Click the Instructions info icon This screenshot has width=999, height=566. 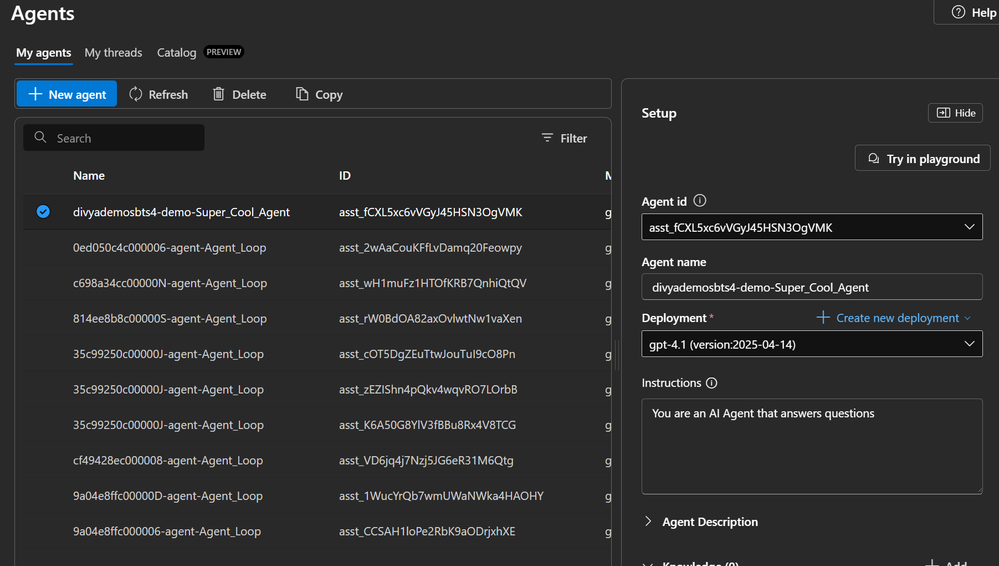coord(712,383)
